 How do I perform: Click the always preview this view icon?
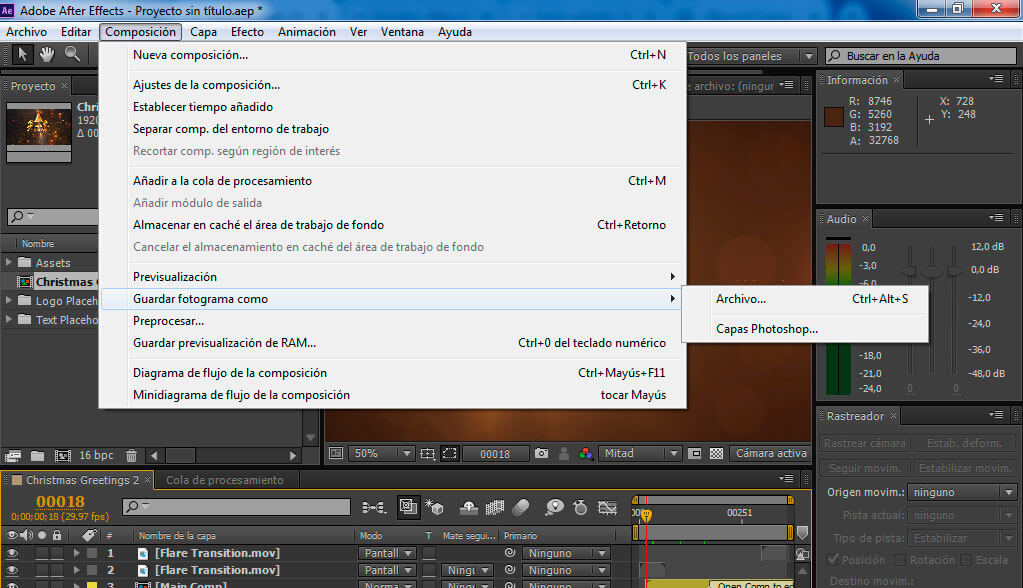tap(336, 453)
